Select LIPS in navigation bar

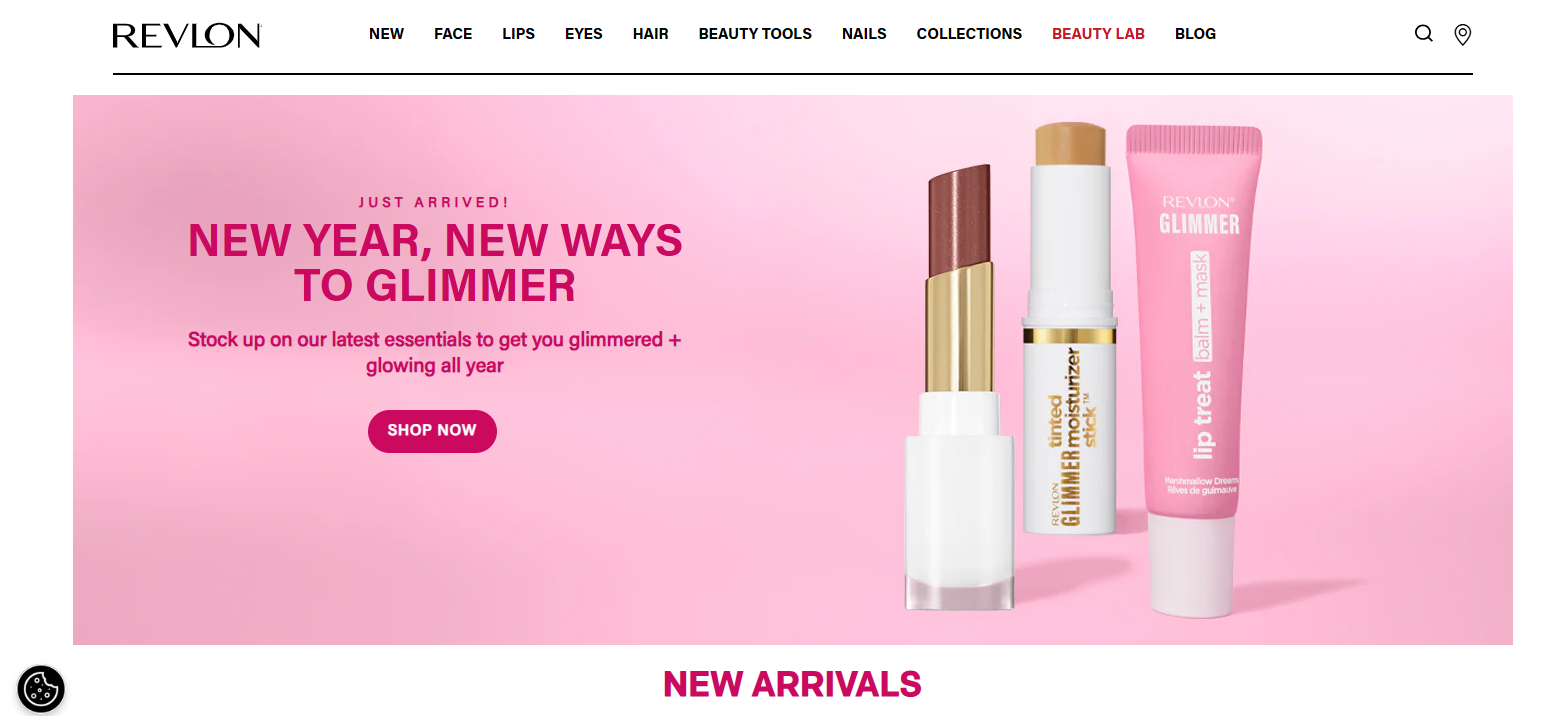click(x=518, y=34)
